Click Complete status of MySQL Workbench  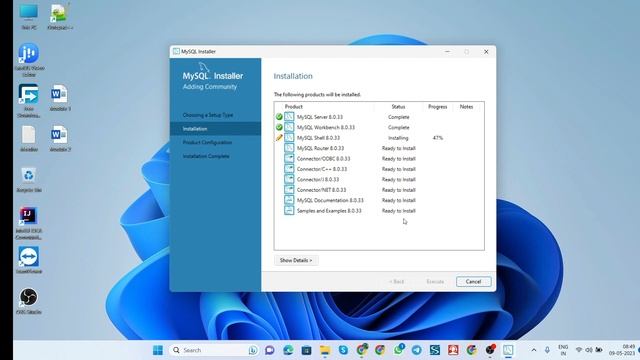click(x=398, y=127)
